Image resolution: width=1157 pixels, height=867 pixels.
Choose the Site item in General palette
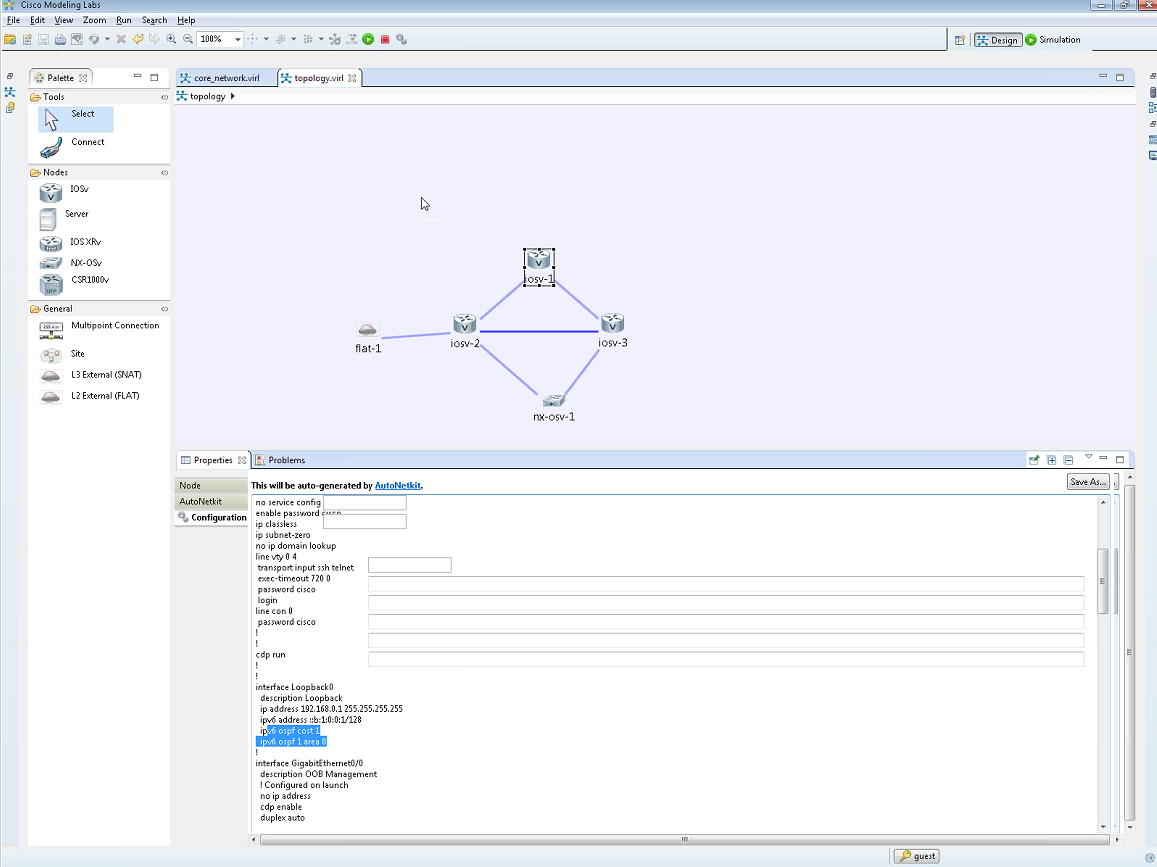tap(62, 355)
